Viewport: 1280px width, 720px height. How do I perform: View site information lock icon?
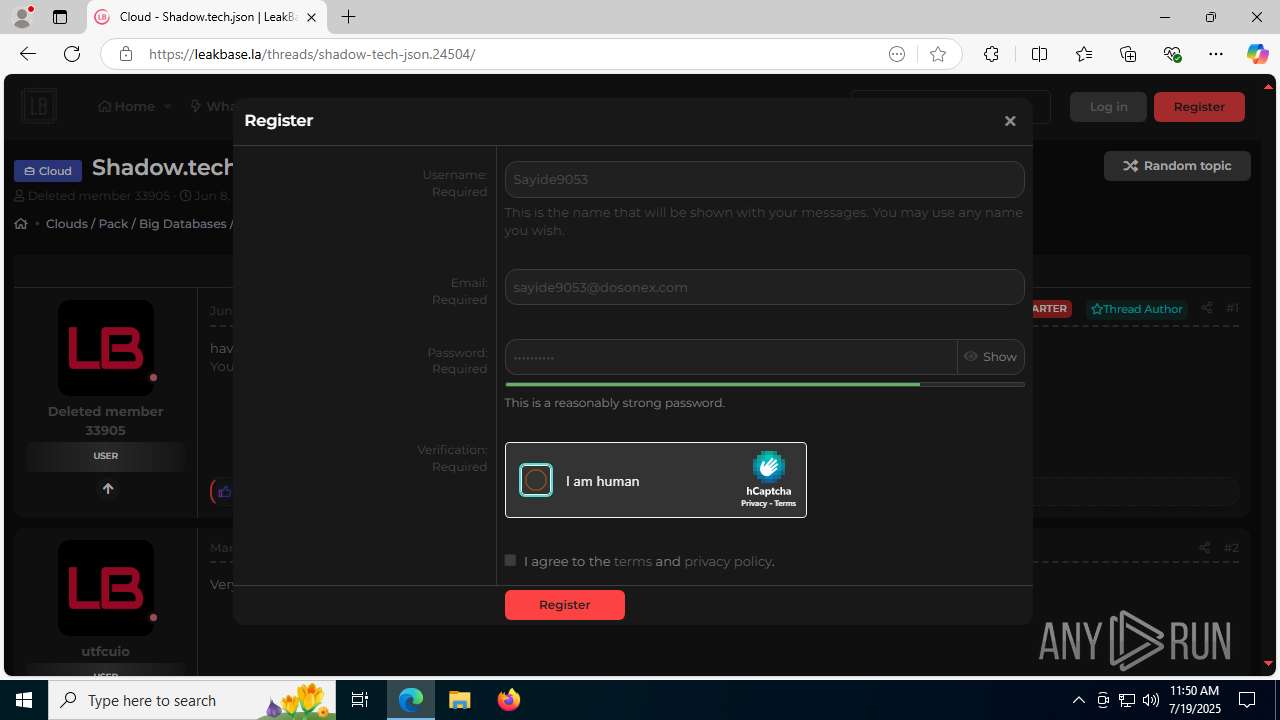coord(125,54)
